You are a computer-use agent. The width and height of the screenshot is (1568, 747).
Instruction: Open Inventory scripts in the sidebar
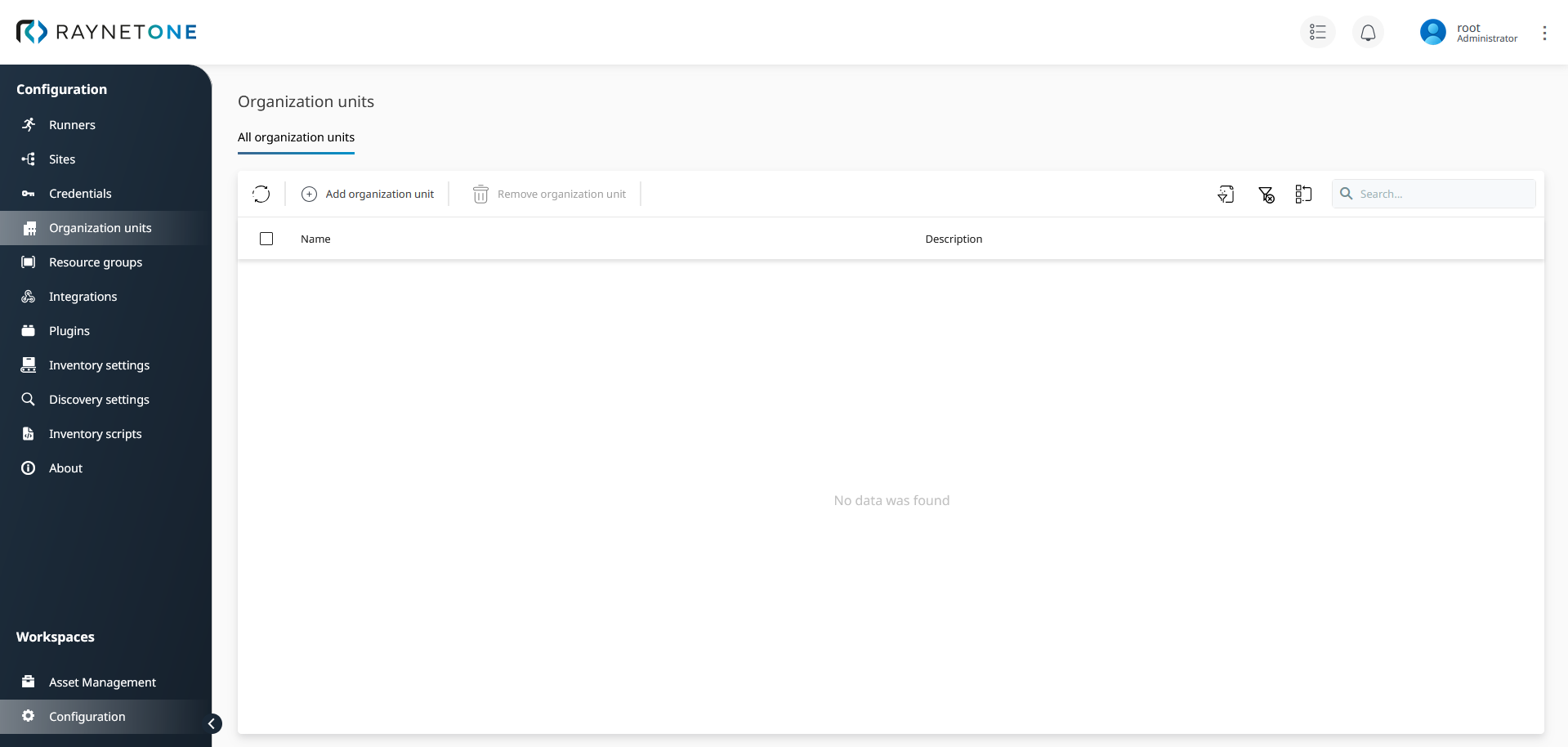pyautogui.click(x=95, y=434)
